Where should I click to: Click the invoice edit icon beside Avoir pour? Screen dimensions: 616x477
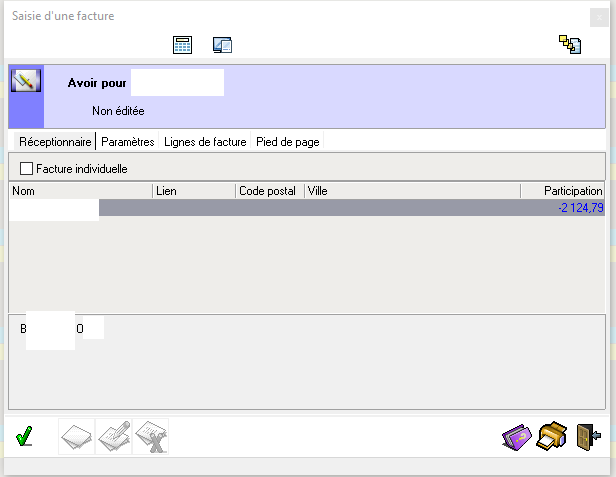point(25,81)
